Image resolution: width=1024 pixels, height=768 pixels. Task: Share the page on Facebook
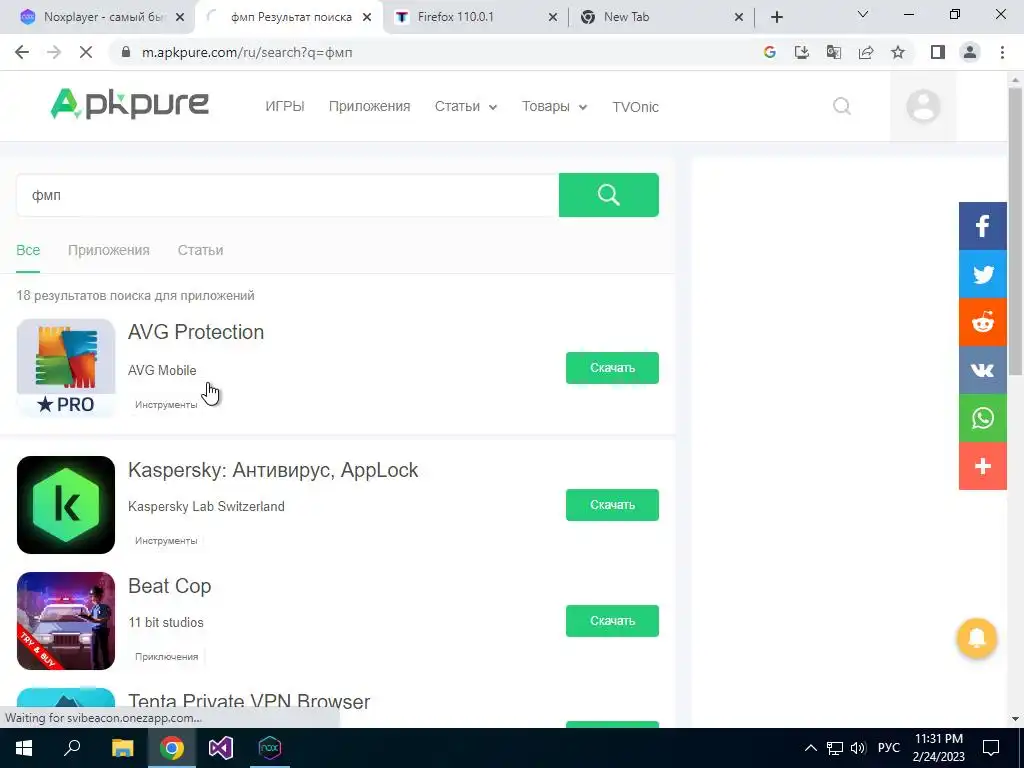tap(982, 226)
